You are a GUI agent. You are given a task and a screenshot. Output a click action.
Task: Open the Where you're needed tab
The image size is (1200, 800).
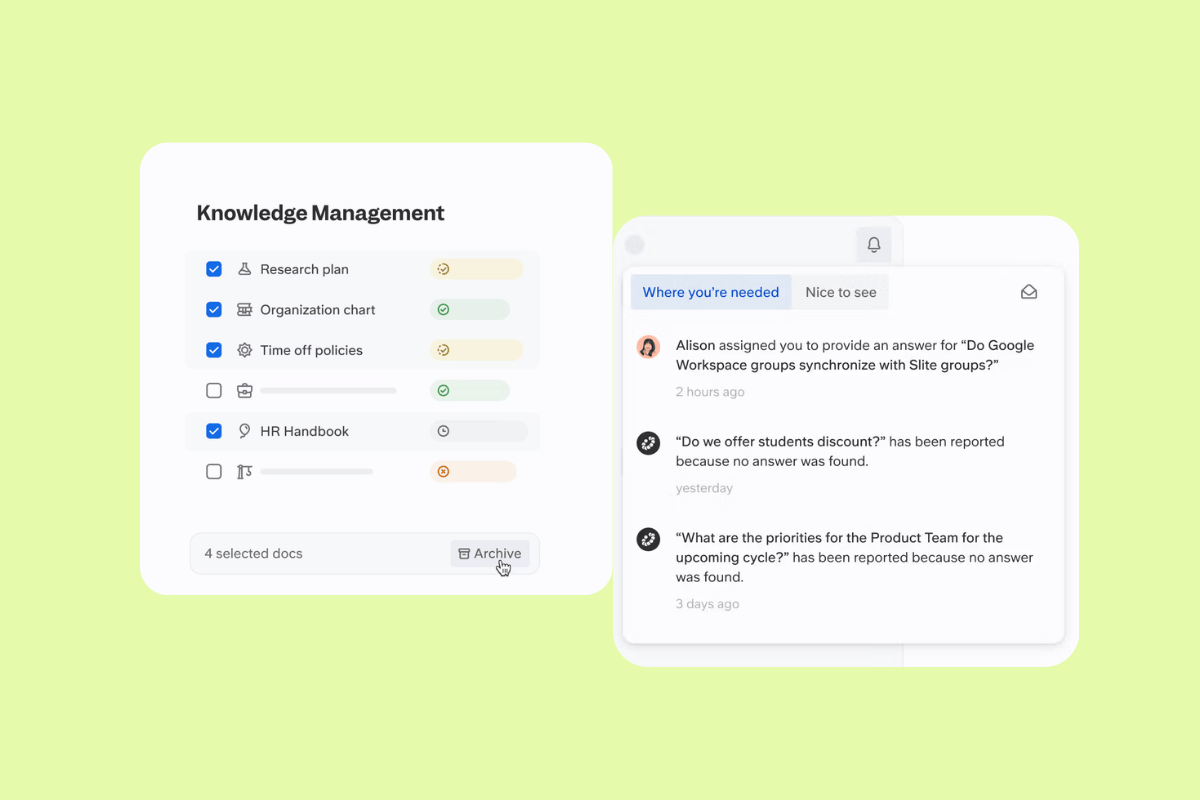(x=710, y=291)
